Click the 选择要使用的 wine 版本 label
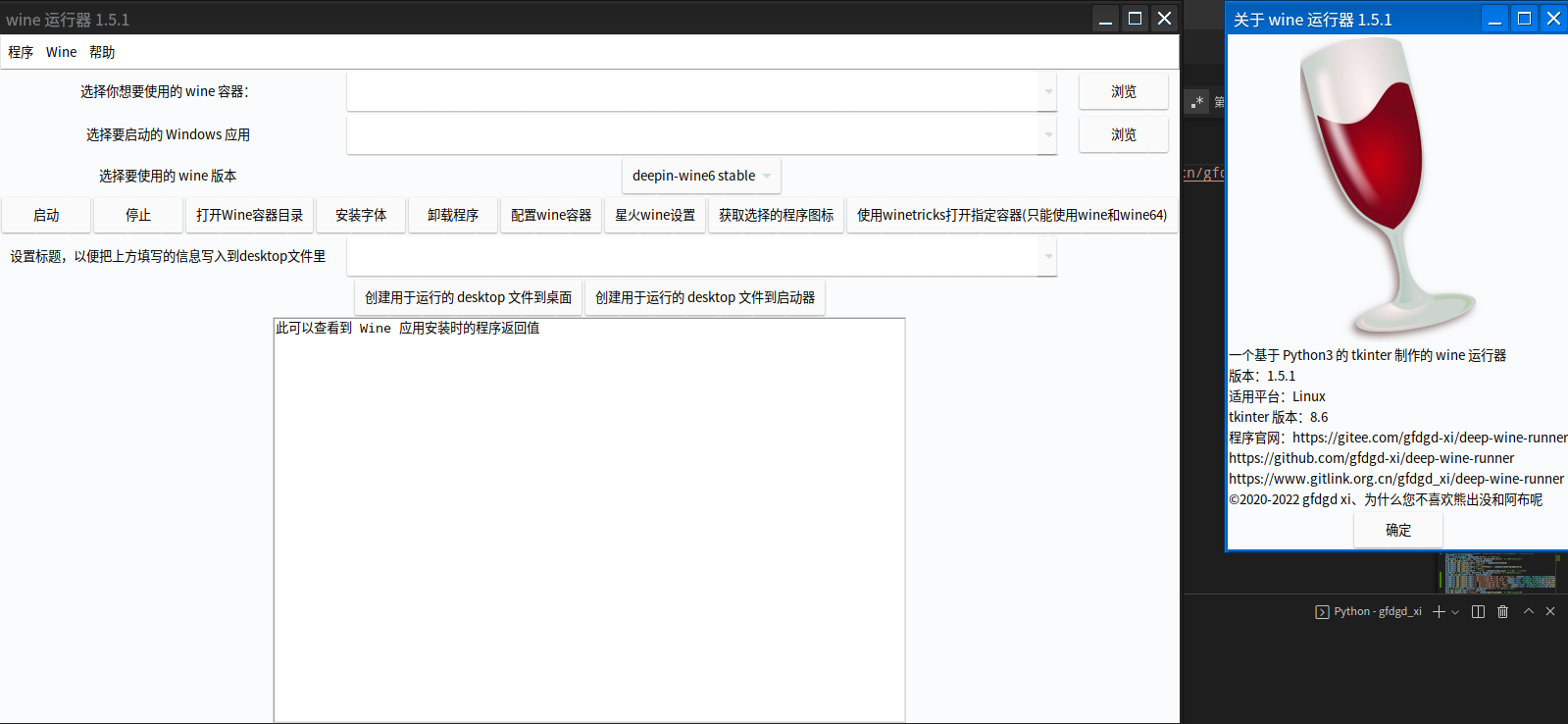Viewport: 1568px width, 724px height. pos(168,176)
